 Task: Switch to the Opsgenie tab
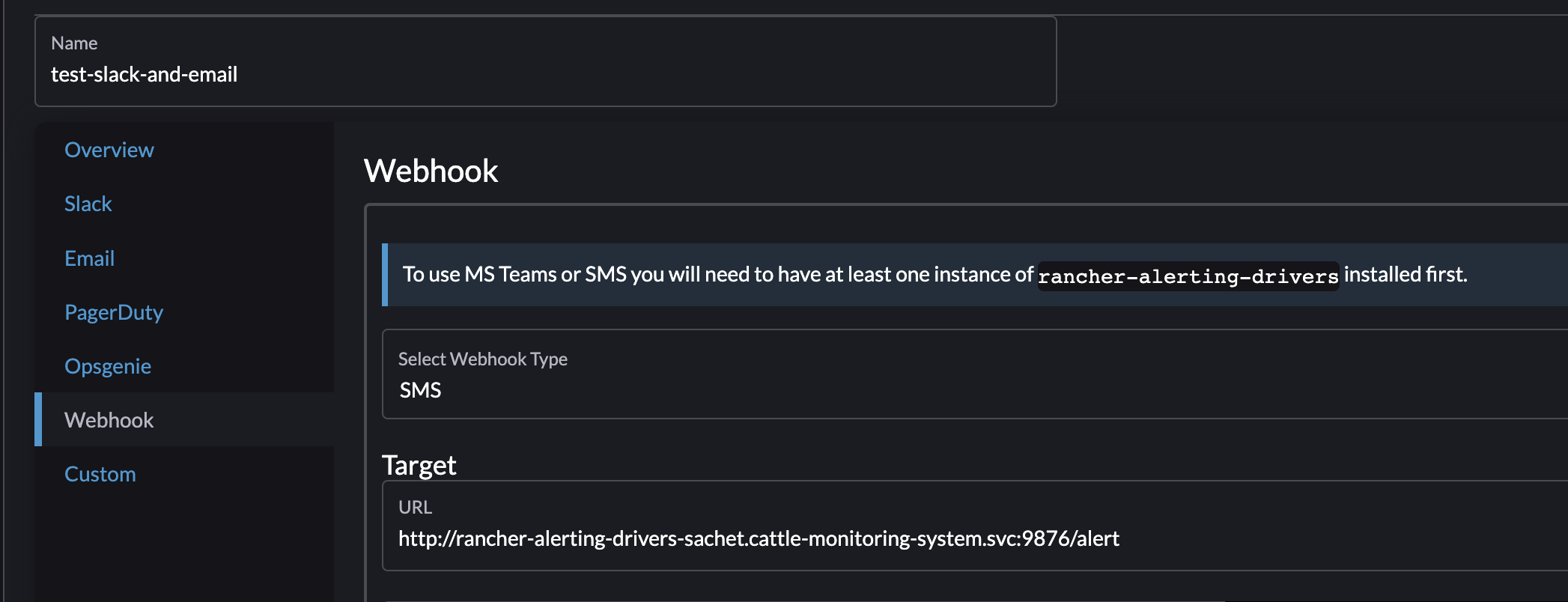[108, 366]
